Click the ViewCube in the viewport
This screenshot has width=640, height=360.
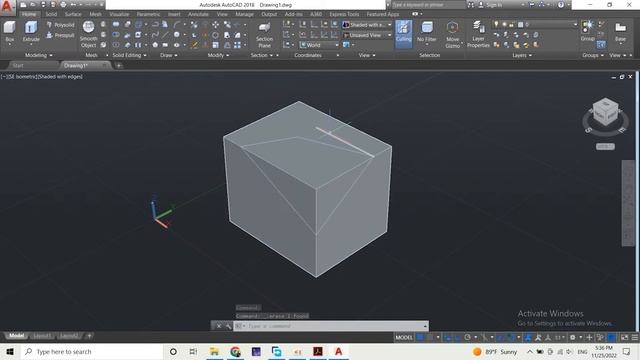(605, 112)
